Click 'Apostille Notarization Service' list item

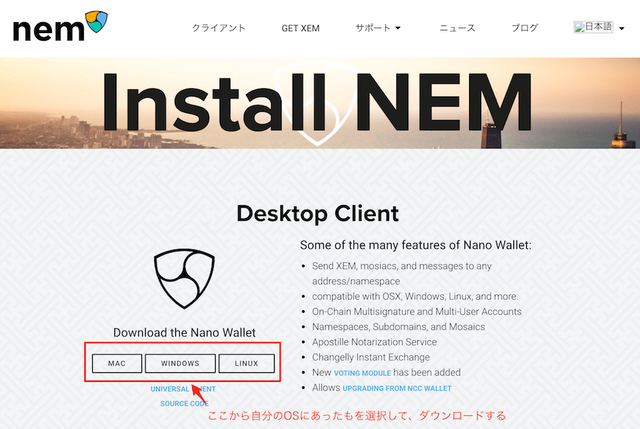click(x=374, y=342)
